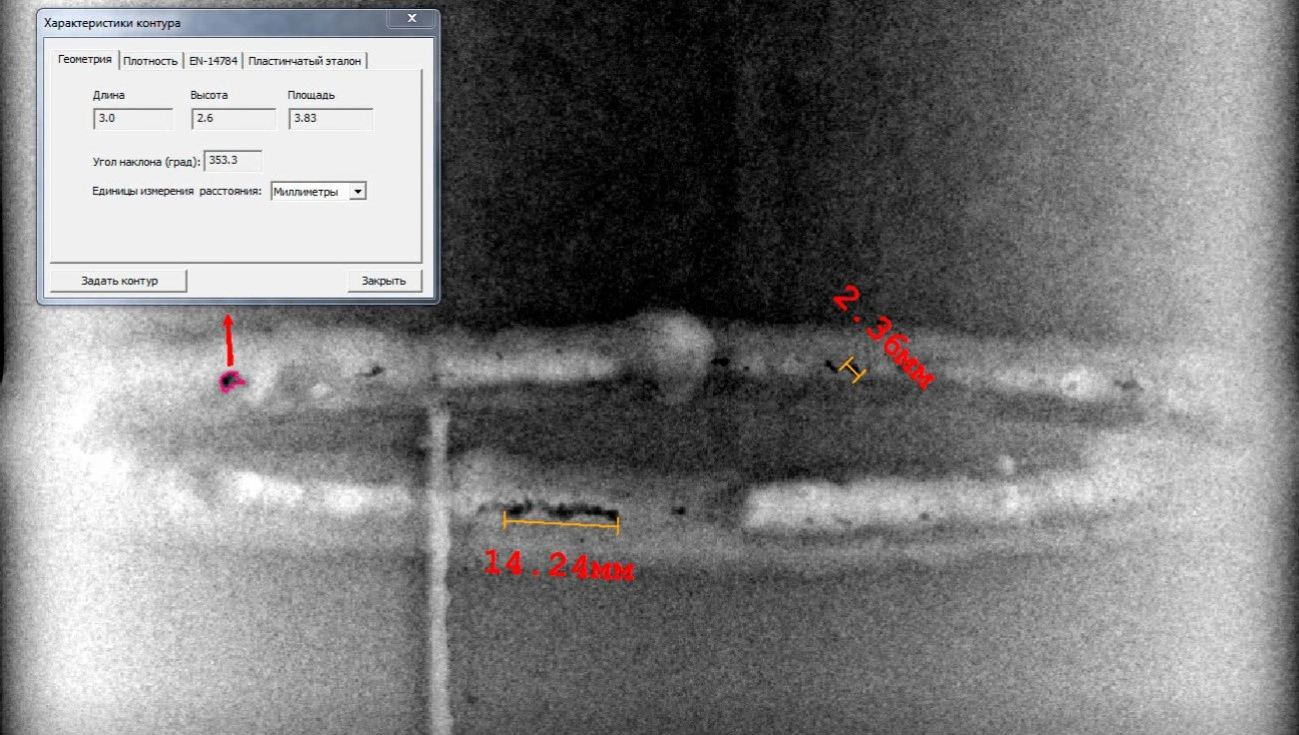Expand the Миллиметры units dropdown arrow

(358, 191)
